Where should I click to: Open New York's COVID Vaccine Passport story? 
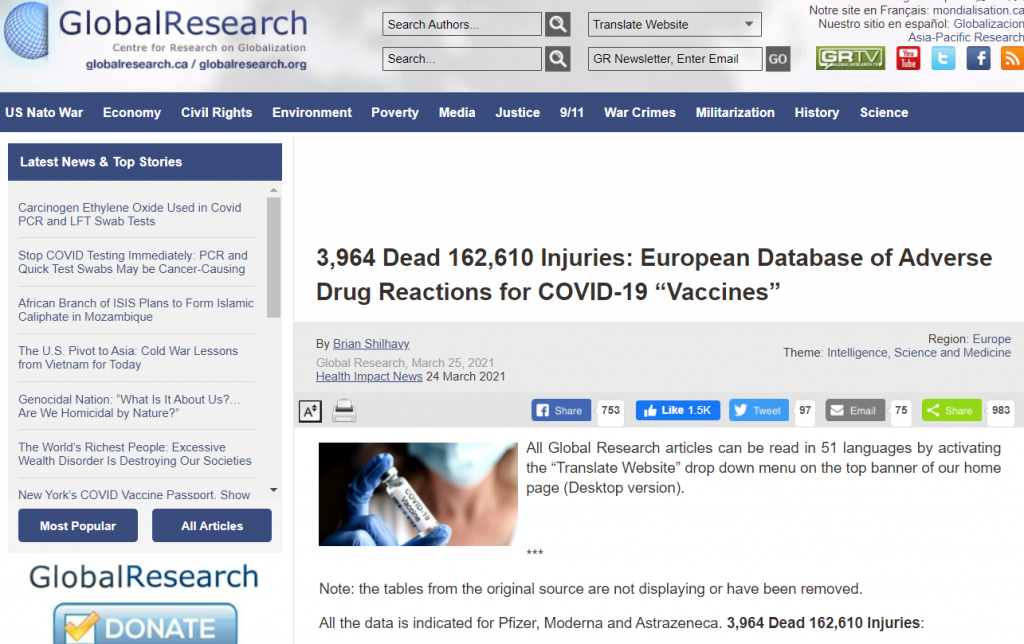pos(134,494)
